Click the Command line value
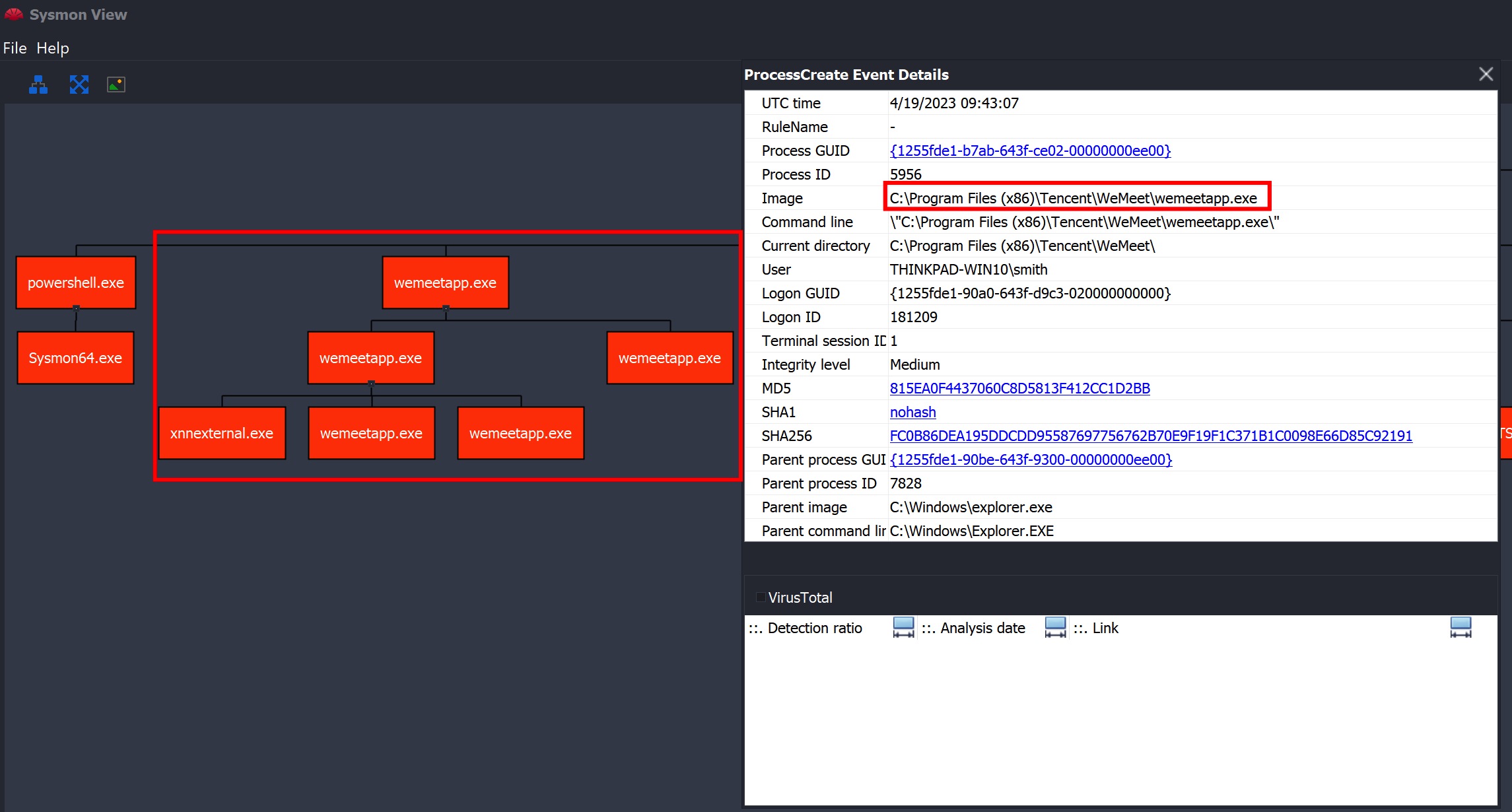The image size is (1512, 812). 1084,222
